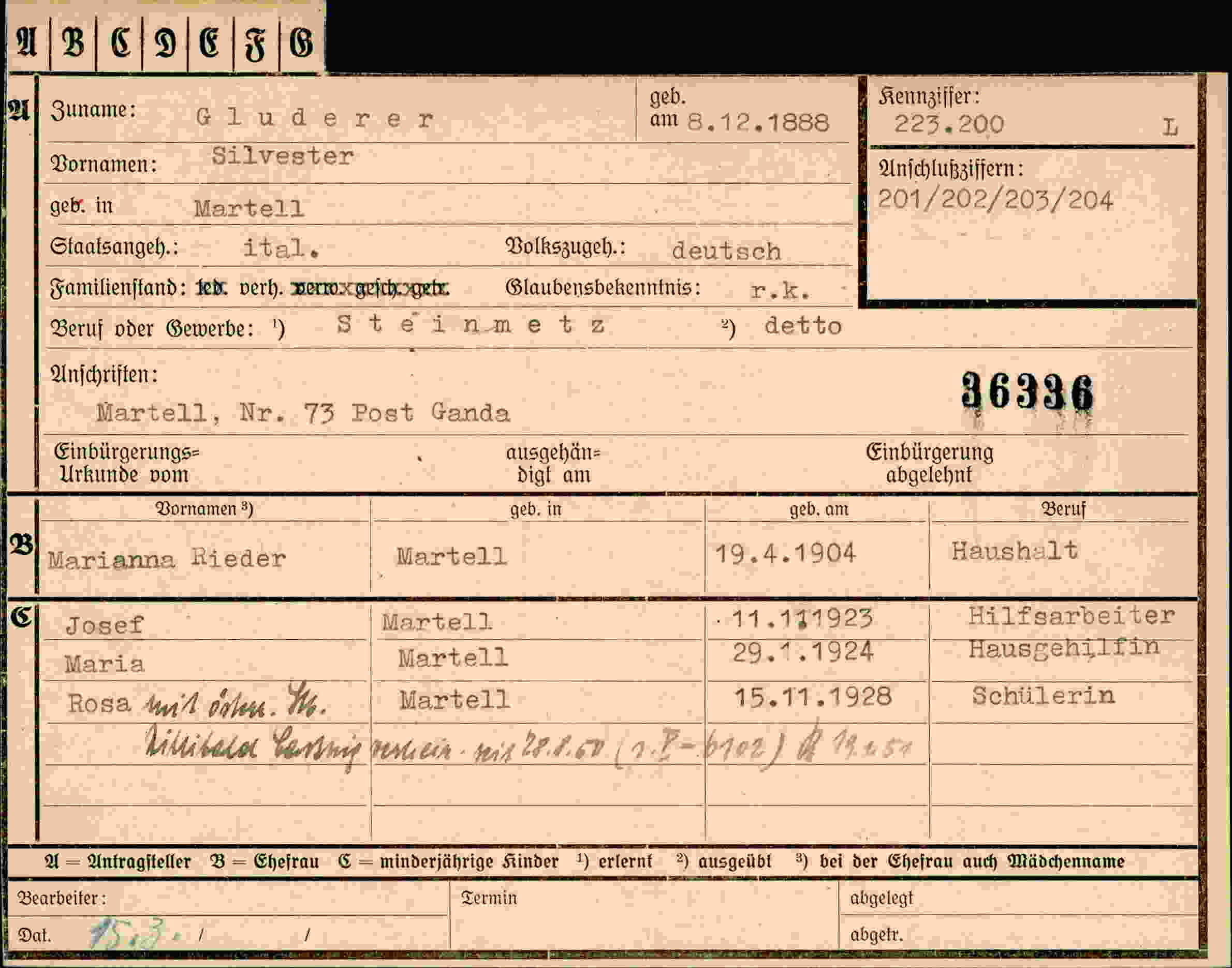Image resolution: width=1232 pixels, height=968 pixels.
Task: Click Maria's birthplace 'Martell'
Action: click(x=453, y=658)
